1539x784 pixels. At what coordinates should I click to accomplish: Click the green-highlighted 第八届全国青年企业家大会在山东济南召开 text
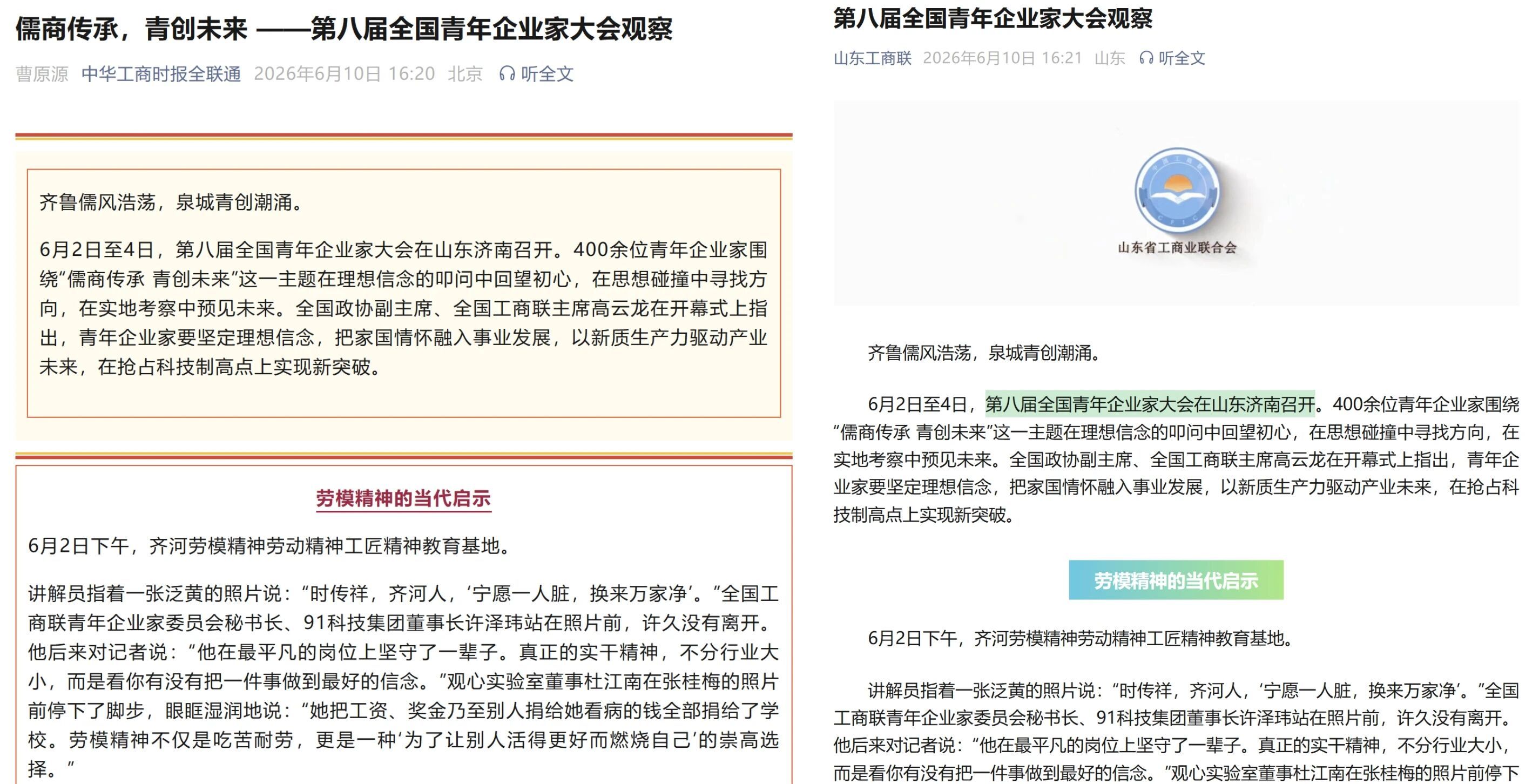click(x=1150, y=404)
